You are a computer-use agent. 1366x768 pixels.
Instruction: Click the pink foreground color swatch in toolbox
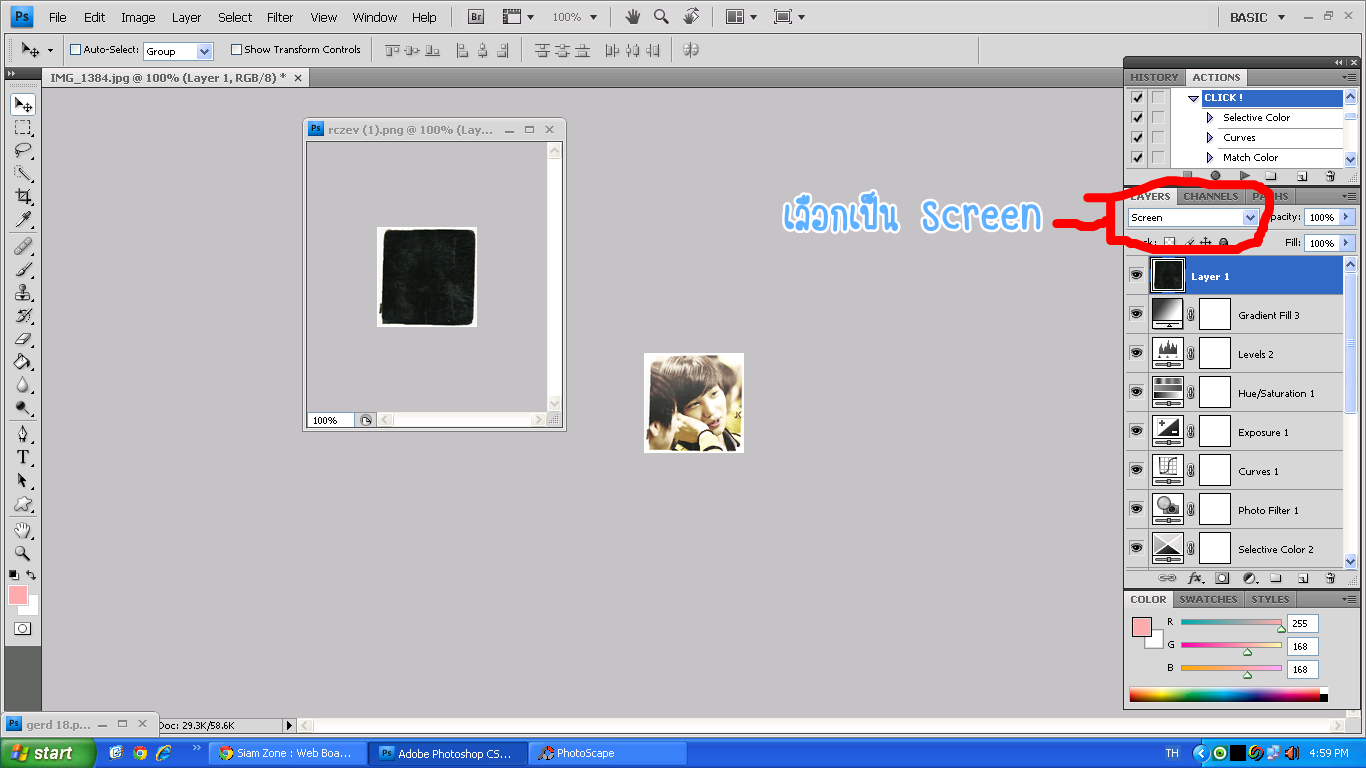coord(18,595)
